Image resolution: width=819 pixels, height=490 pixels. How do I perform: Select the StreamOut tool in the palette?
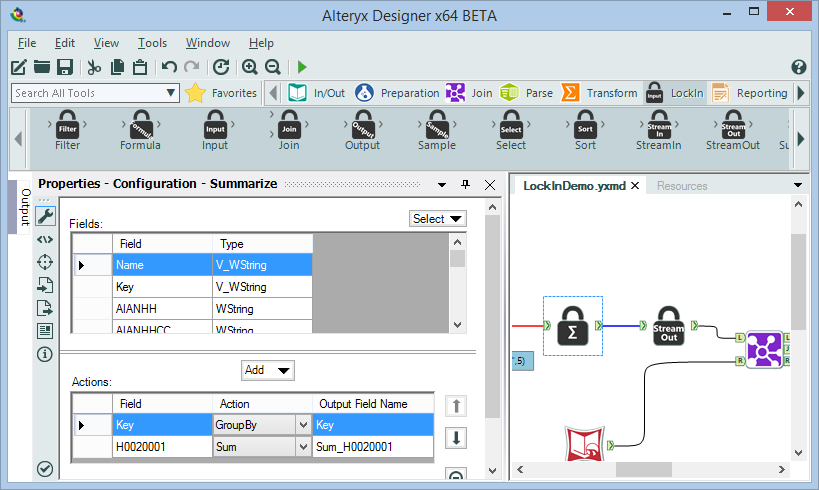(x=732, y=129)
